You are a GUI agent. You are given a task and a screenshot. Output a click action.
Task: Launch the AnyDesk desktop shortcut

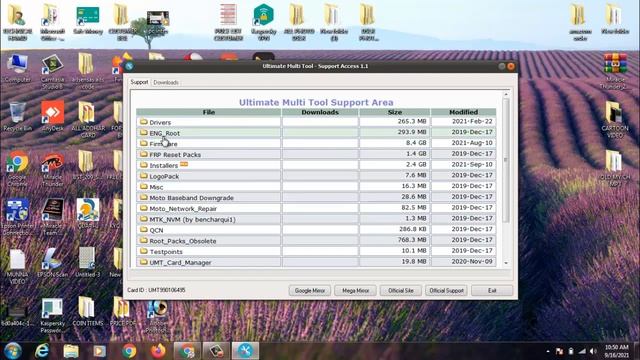point(52,116)
